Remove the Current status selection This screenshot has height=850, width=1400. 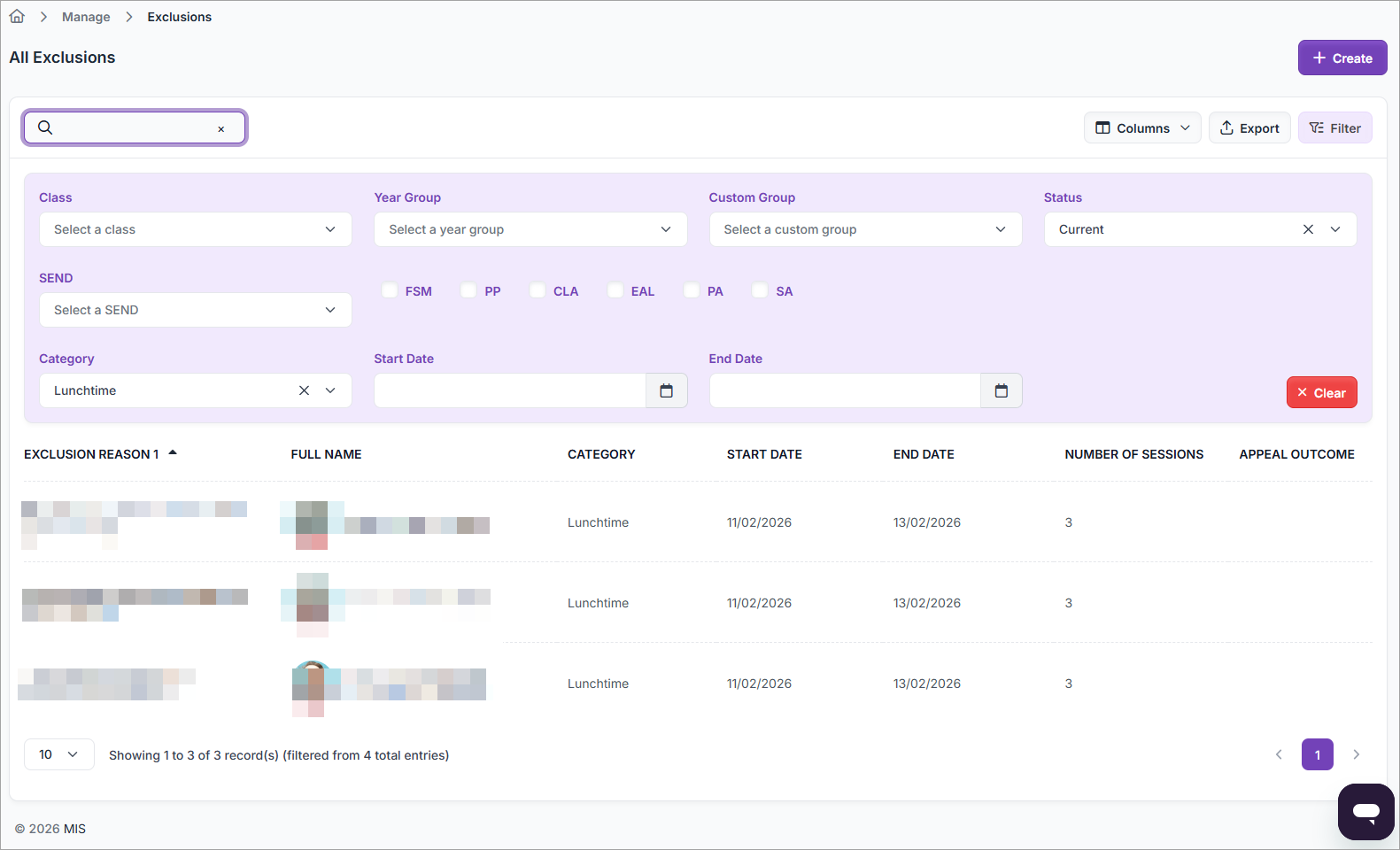[1307, 229]
